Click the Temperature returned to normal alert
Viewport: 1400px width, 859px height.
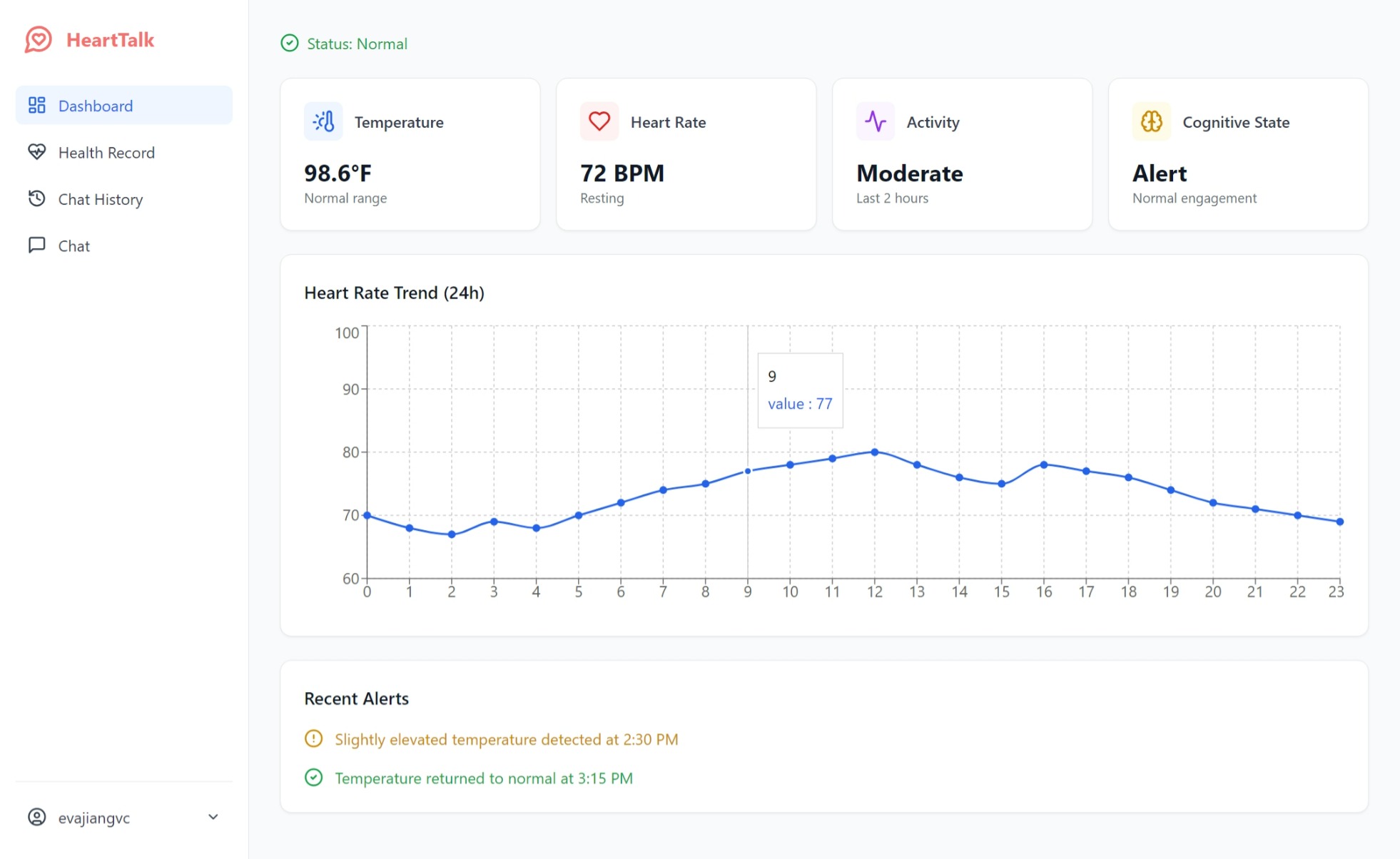point(484,778)
